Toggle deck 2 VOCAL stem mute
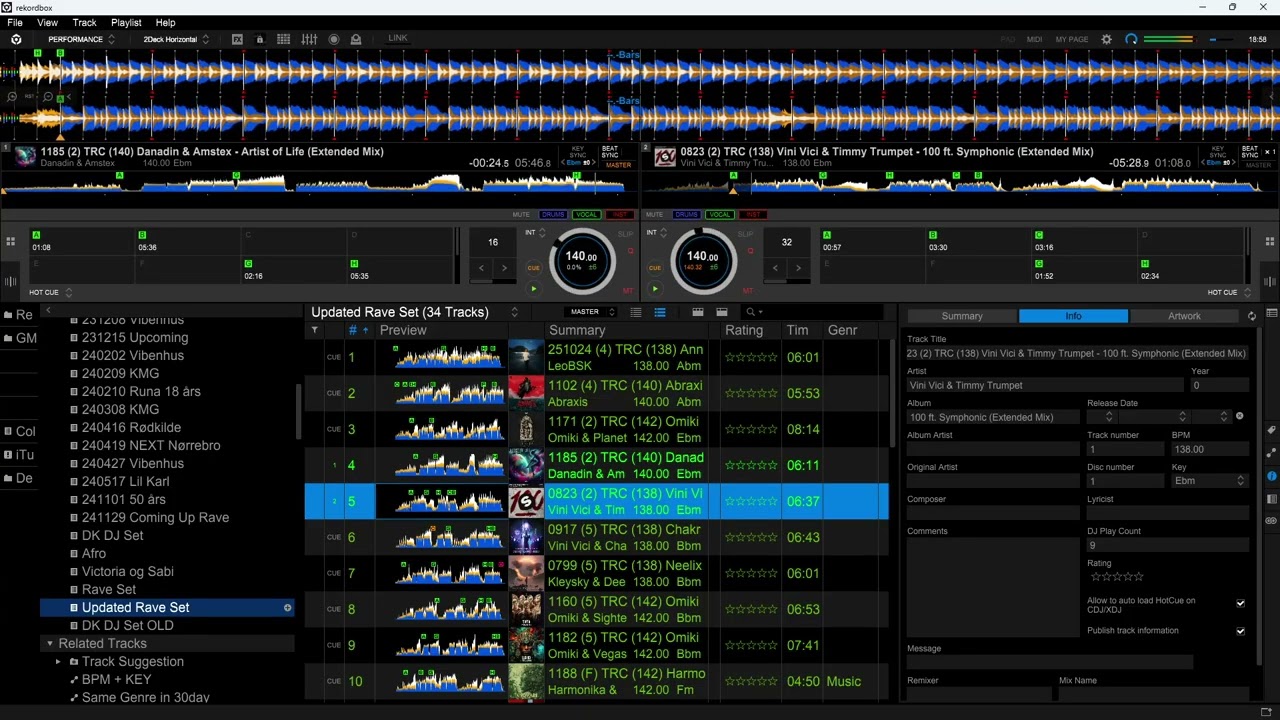This screenshot has height=720, width=1280. tap(720, 214)
